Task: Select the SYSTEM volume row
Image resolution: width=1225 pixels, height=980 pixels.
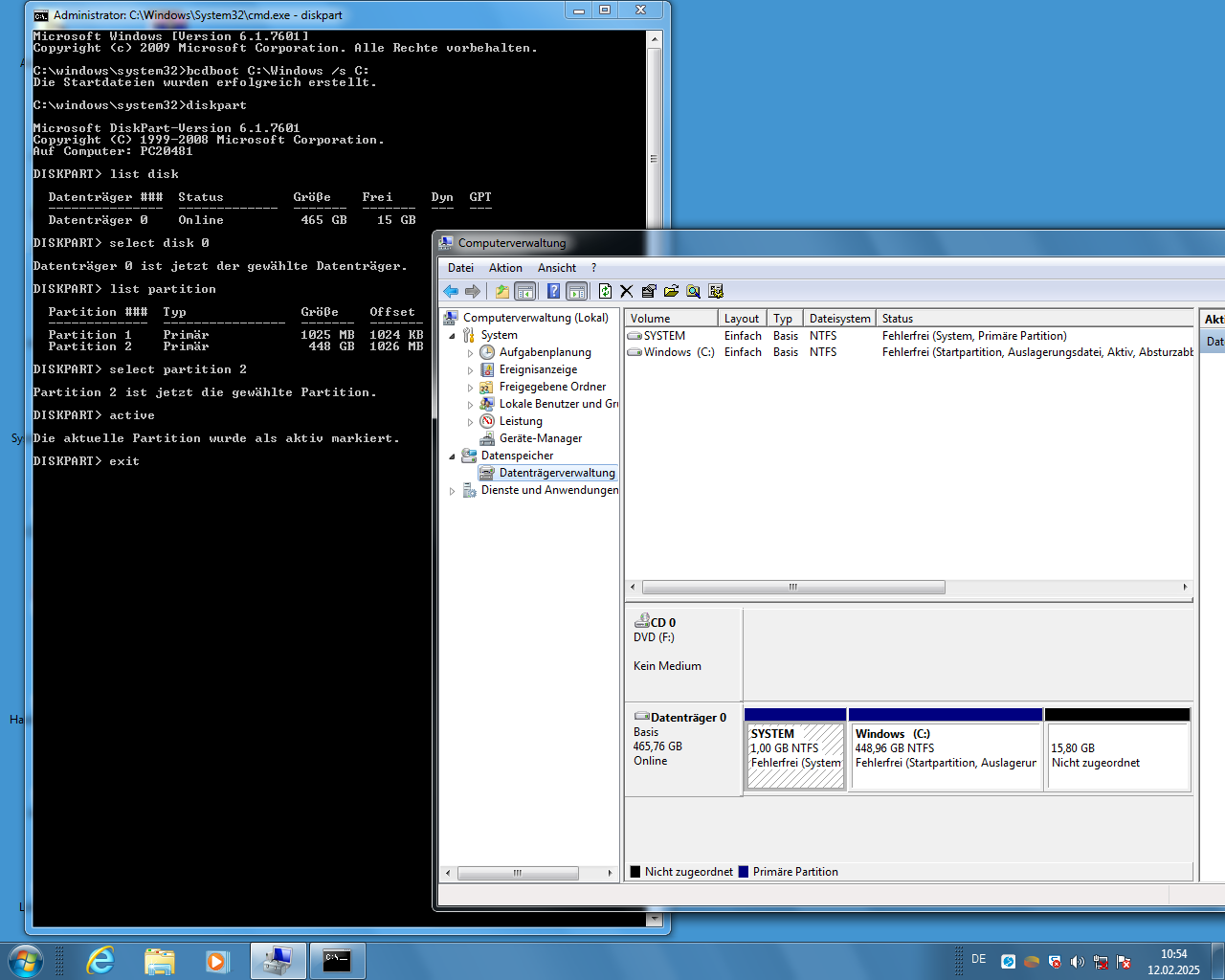Action: [909, 336]
